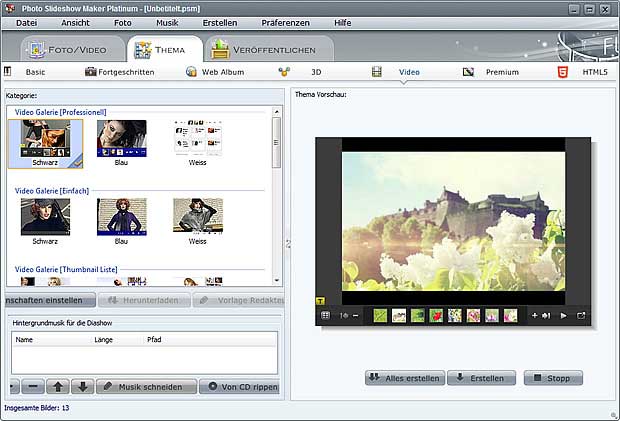This screenshot has width=620, height=421.
Task: Click the Stopp button
Action: [553, 378]
